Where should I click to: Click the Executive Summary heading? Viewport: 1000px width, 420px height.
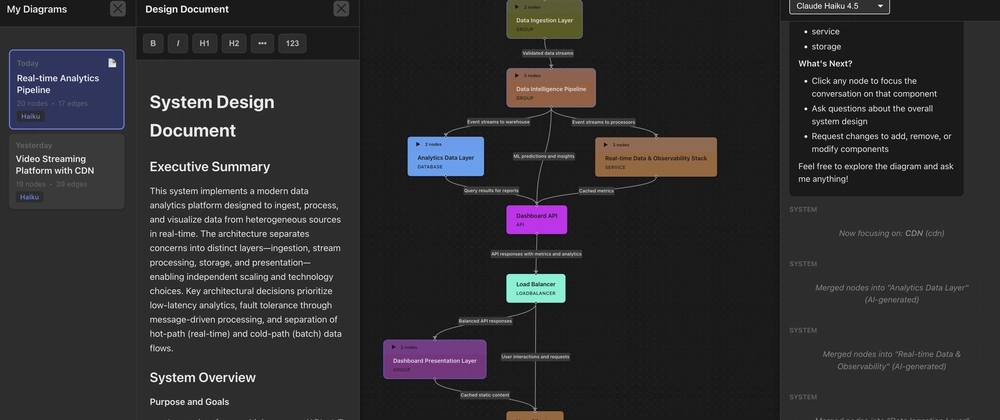[x=210, y=167]
